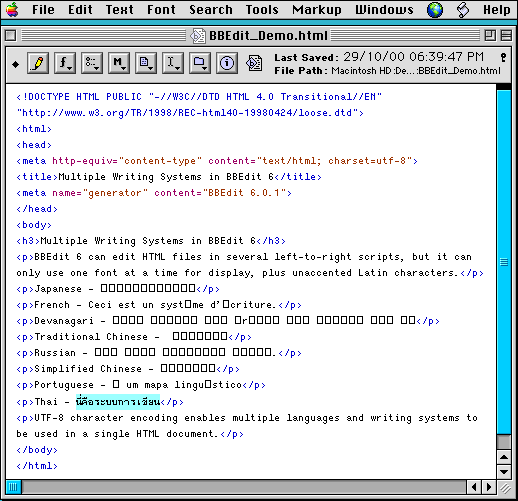518x501 pixels.
Task: Click the Traditional Chinese paragraph line
Action: click(134, 337)
